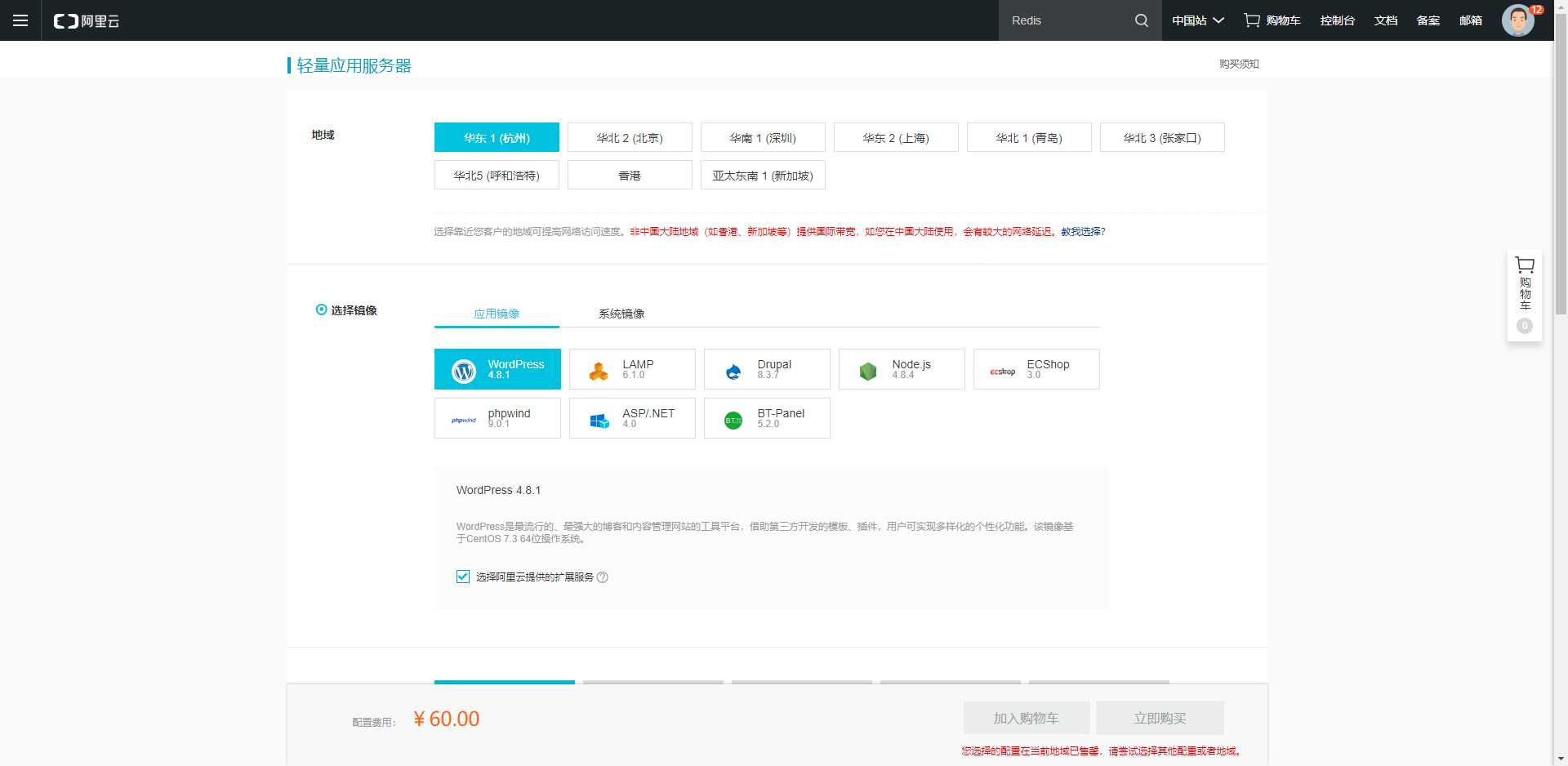The width and height of the screenshot is (1568, 766).
Task: Select region 华东 2 (上海)
Action: coord(896,137)
